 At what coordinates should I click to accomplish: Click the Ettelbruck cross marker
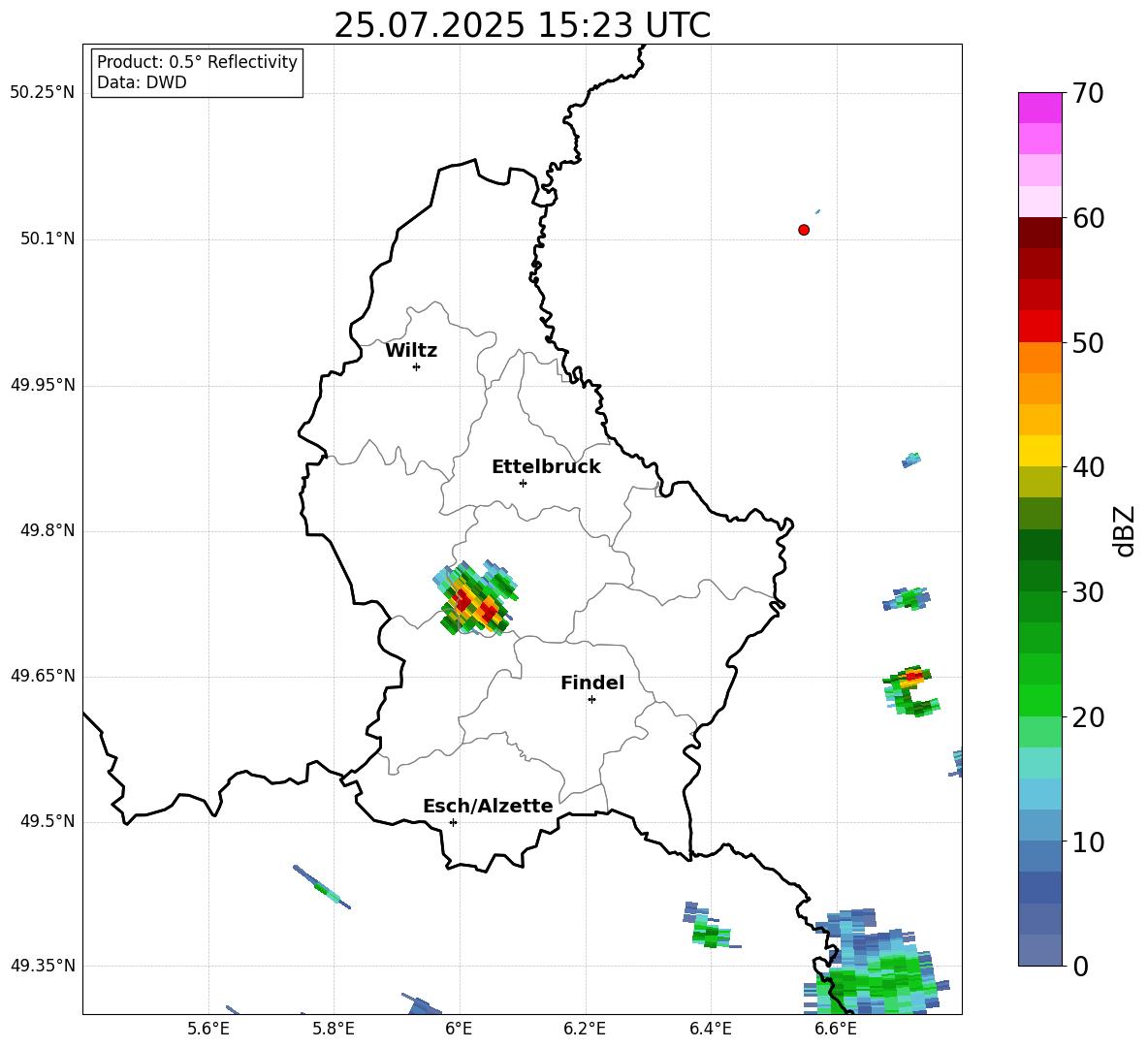[523, 483]
